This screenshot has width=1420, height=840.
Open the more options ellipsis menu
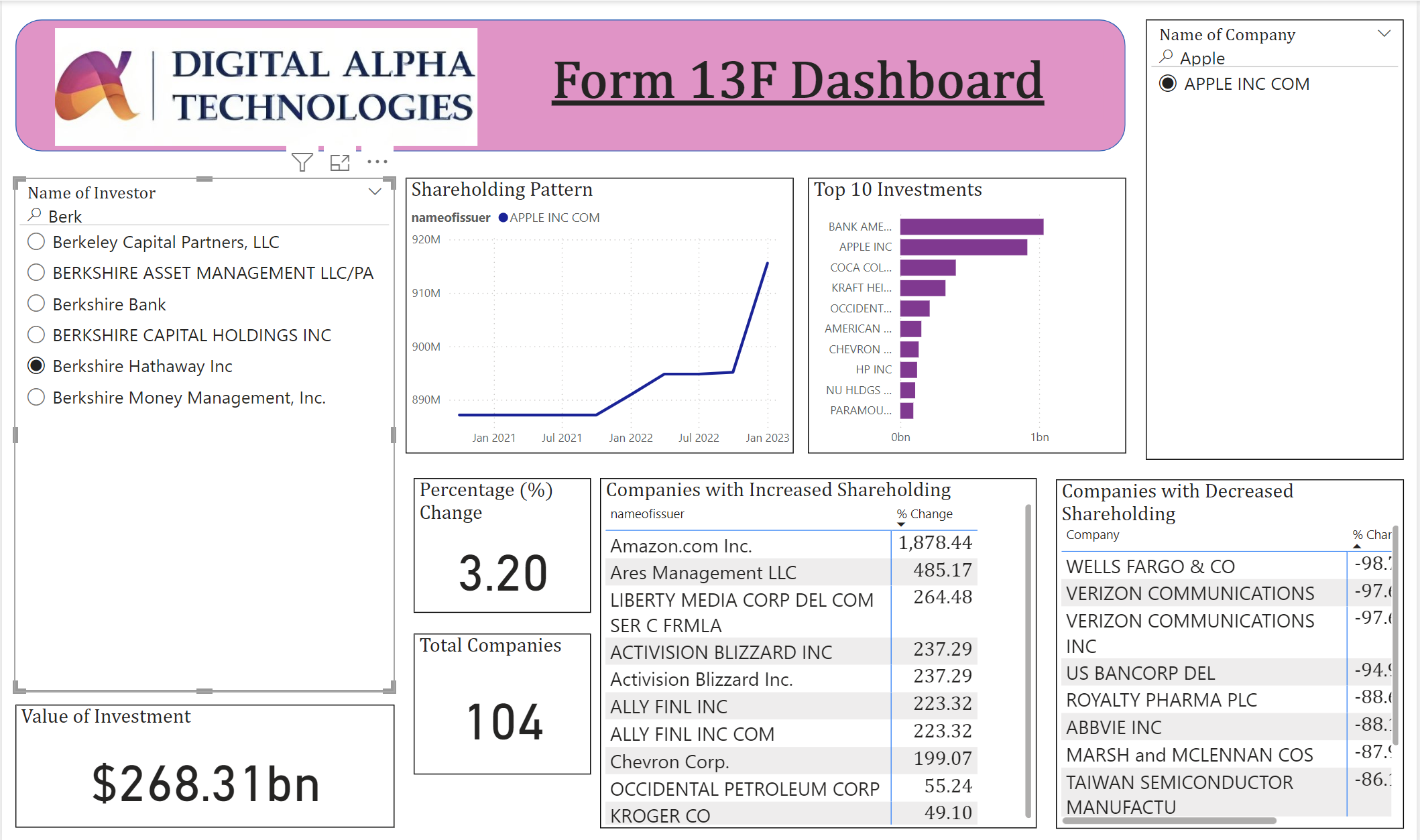coord(377,162)
